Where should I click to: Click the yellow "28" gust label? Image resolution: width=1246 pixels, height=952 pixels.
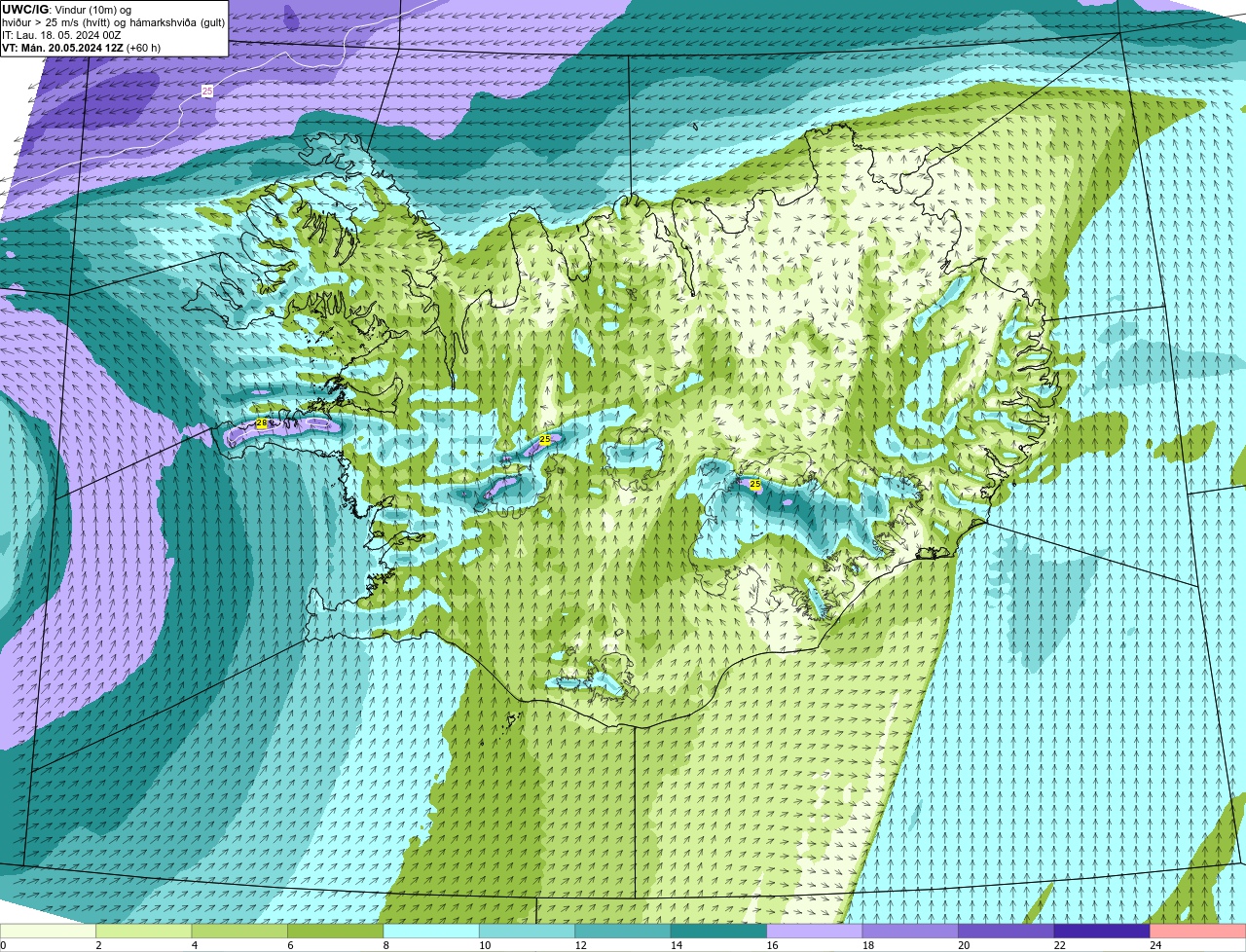coord(261,423)
